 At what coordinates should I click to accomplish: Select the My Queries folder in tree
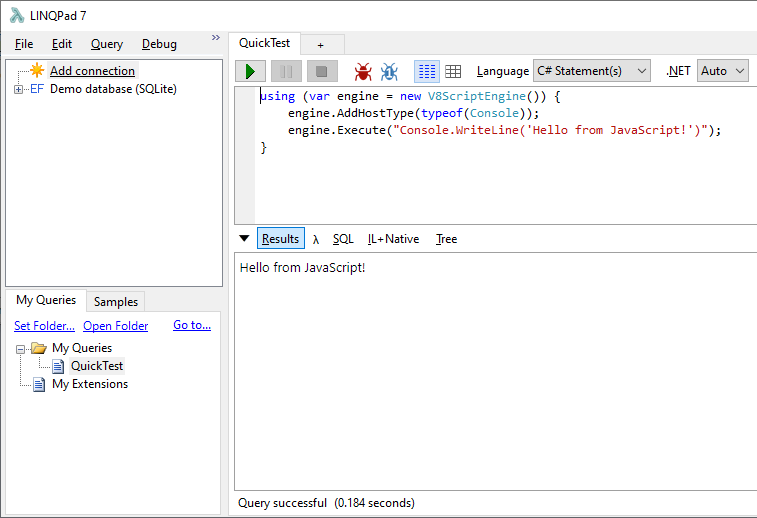click(82, 348)
